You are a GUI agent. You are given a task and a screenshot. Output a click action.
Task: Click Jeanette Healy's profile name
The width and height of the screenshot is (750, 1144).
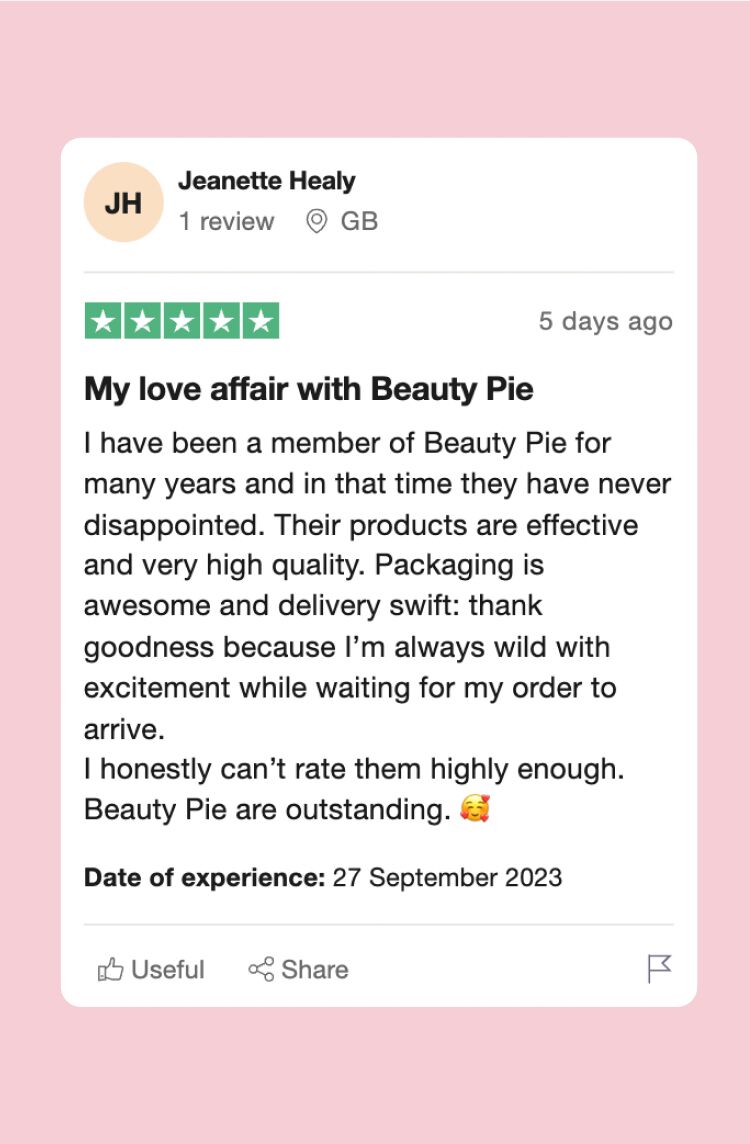point(267,181)
